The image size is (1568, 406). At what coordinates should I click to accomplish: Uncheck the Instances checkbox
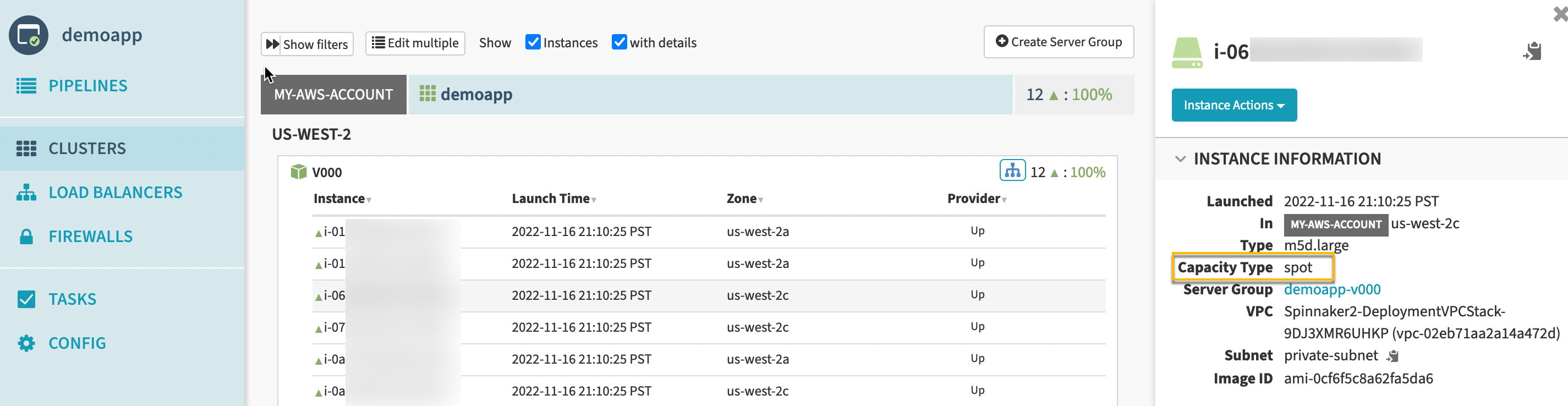[x=533, y=42]
